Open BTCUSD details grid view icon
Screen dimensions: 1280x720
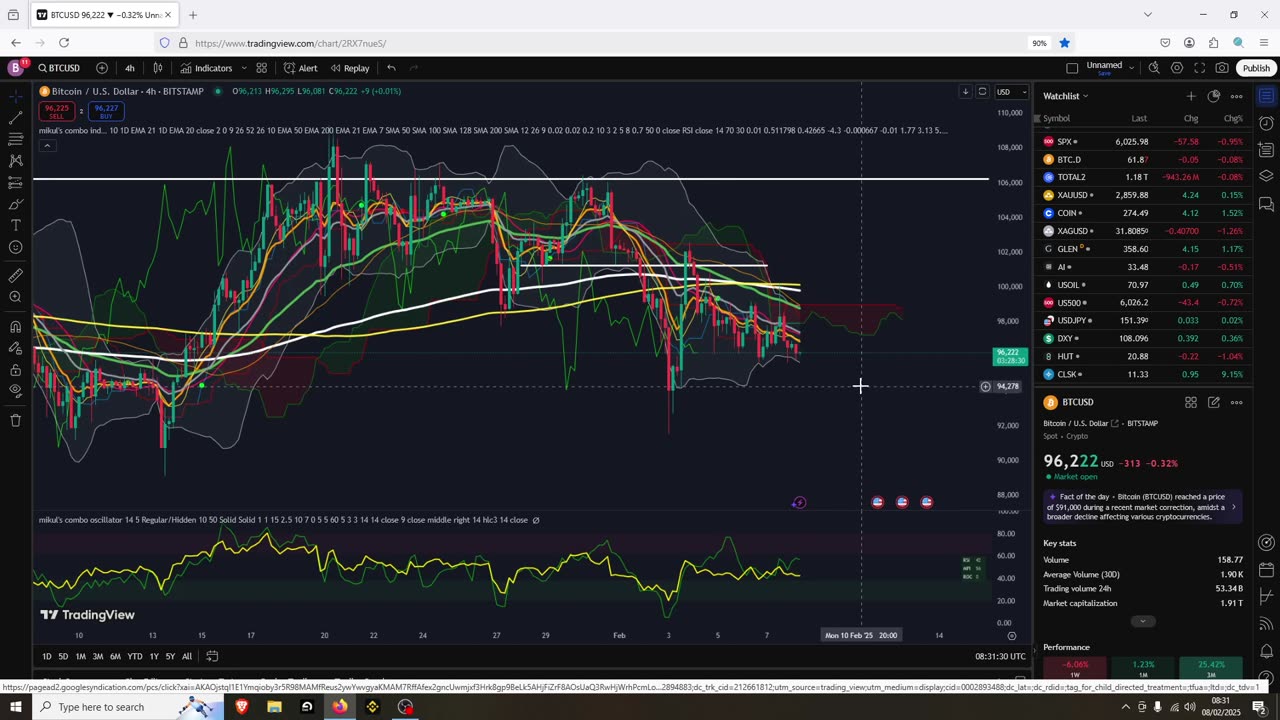(1191, 402)
